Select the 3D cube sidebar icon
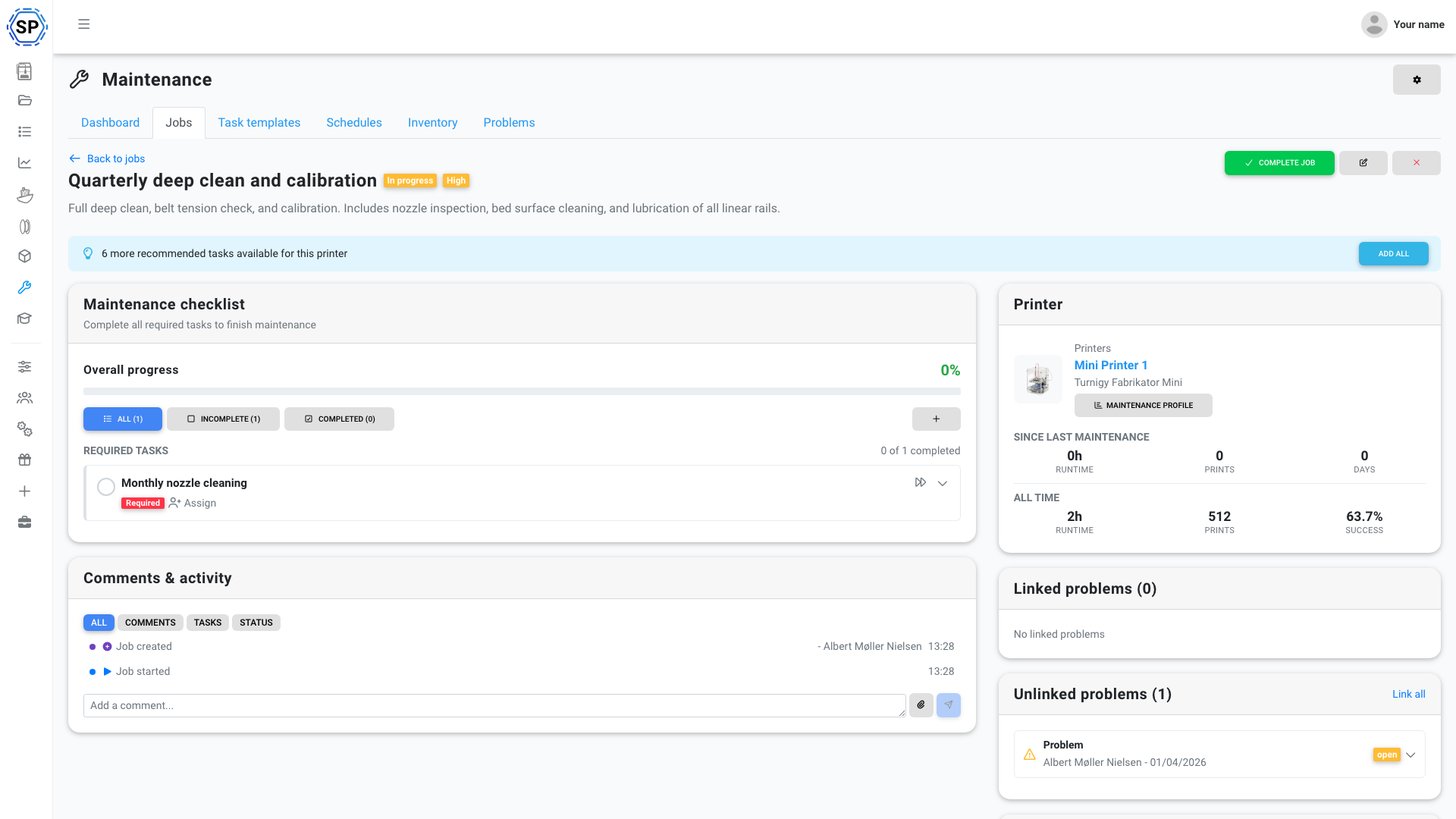This screenshot has width=1456, height=819. pyautogui.click(x=25, y=256)
